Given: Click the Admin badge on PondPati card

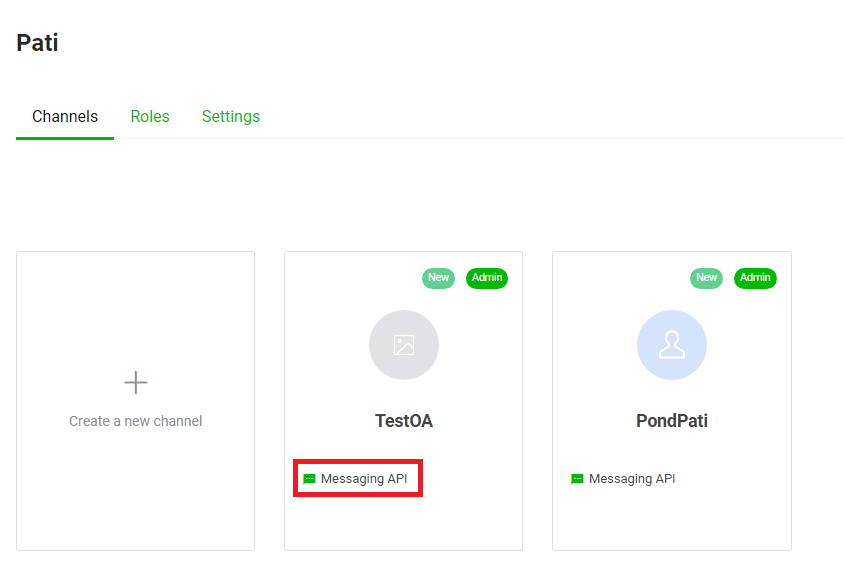Looking at the screenshot, I should point(755,278).
